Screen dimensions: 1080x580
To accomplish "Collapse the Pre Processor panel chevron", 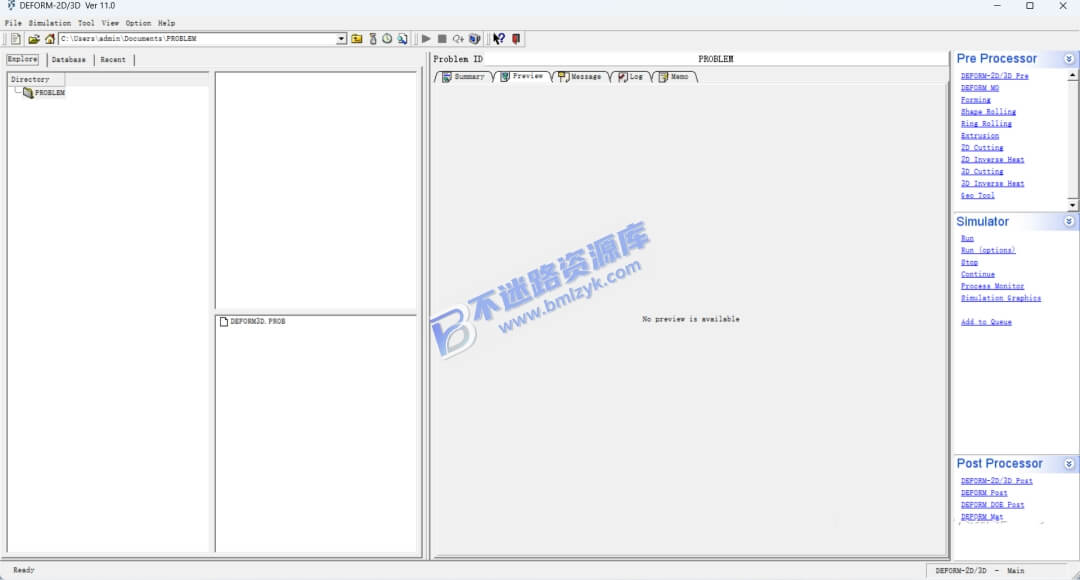I will pos(1068,59).
